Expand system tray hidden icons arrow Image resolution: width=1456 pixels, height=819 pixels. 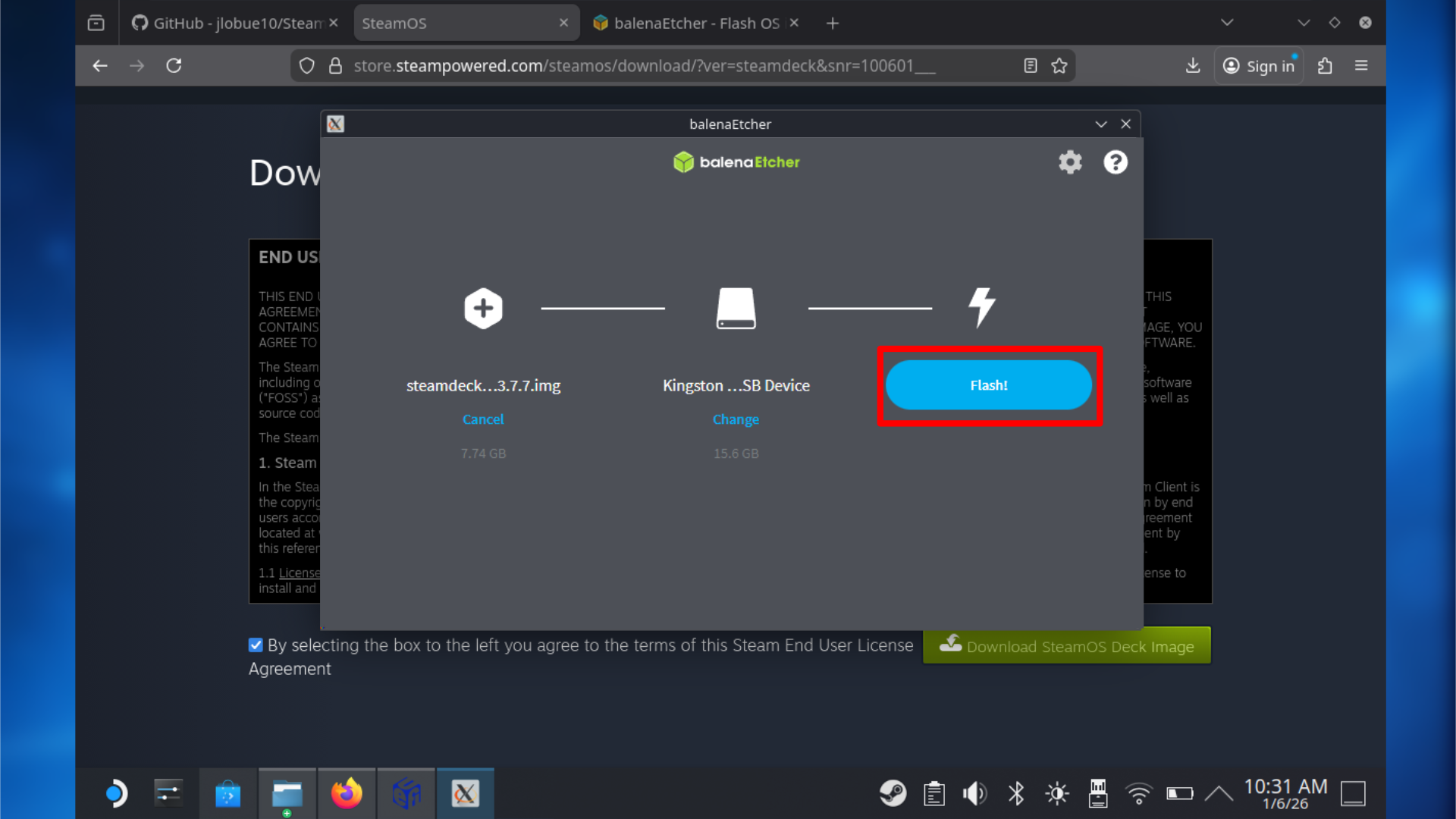1219,793
